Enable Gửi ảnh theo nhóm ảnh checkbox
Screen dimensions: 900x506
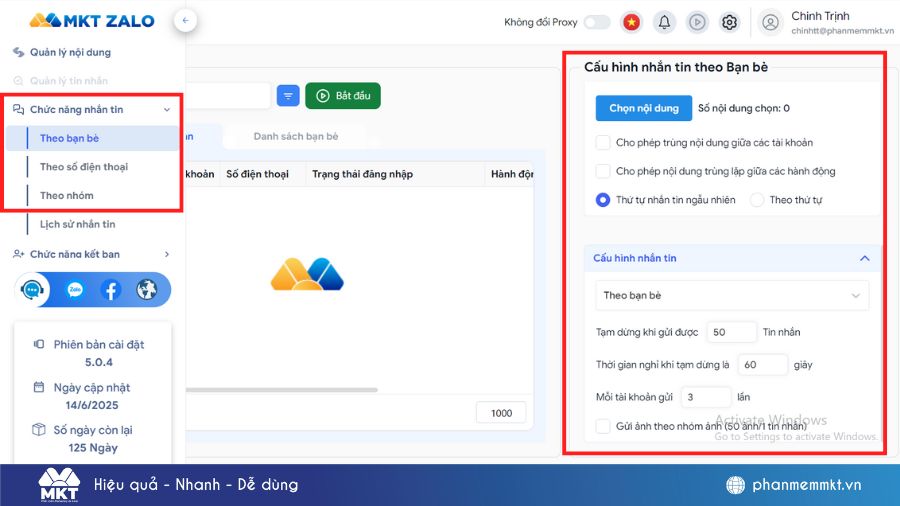603,426
